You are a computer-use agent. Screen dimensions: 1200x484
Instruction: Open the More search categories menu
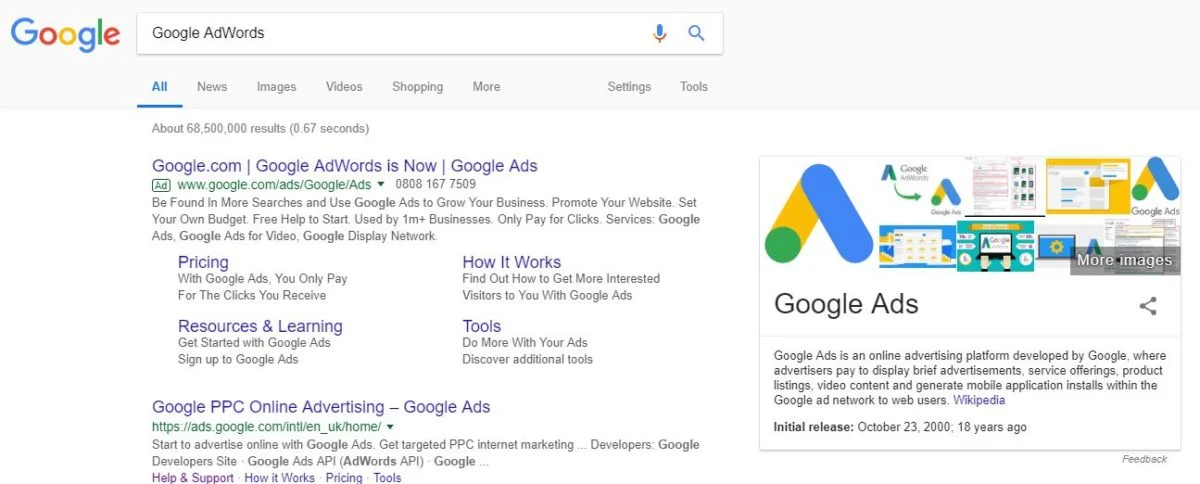(x=487, y=87)
